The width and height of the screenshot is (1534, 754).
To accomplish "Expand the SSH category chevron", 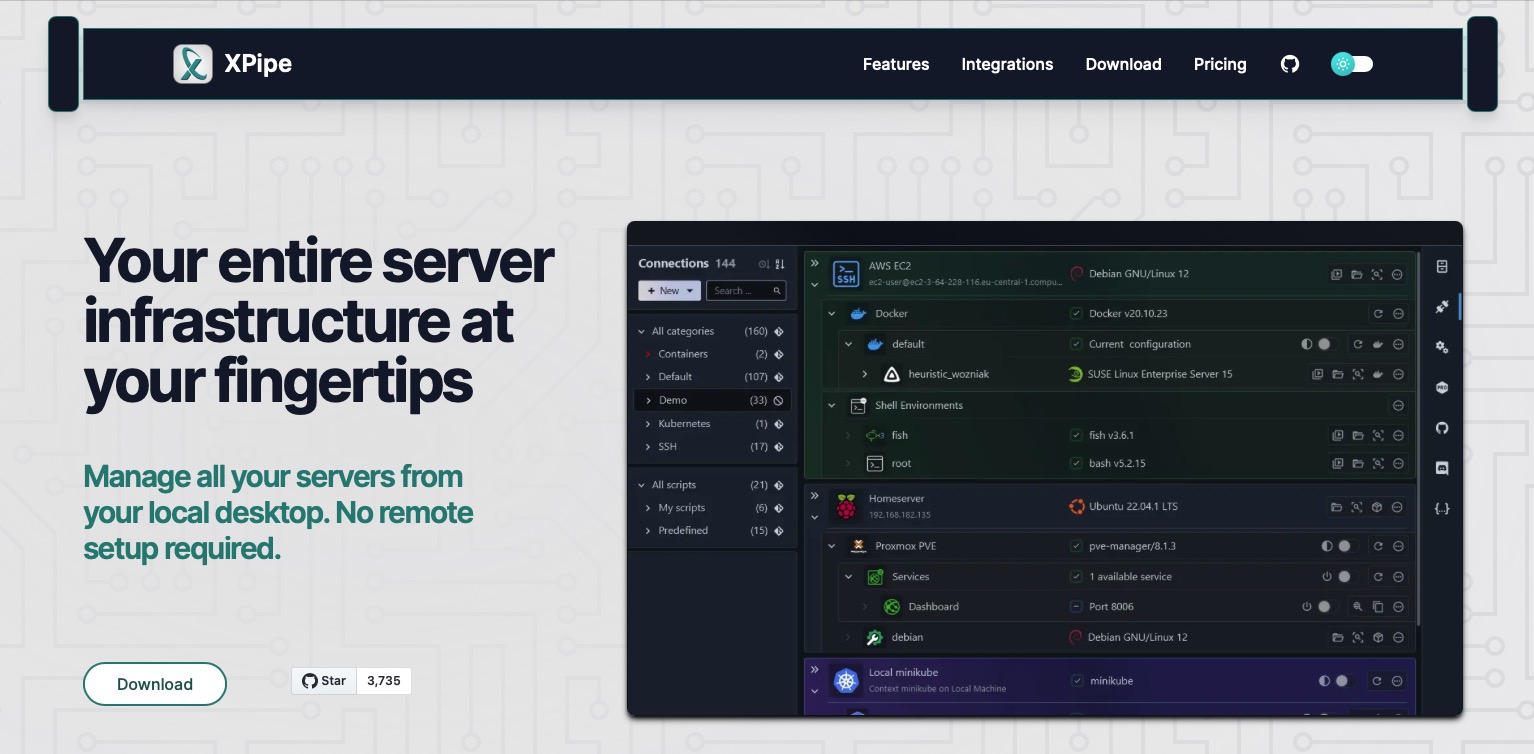I will [648, 447].
